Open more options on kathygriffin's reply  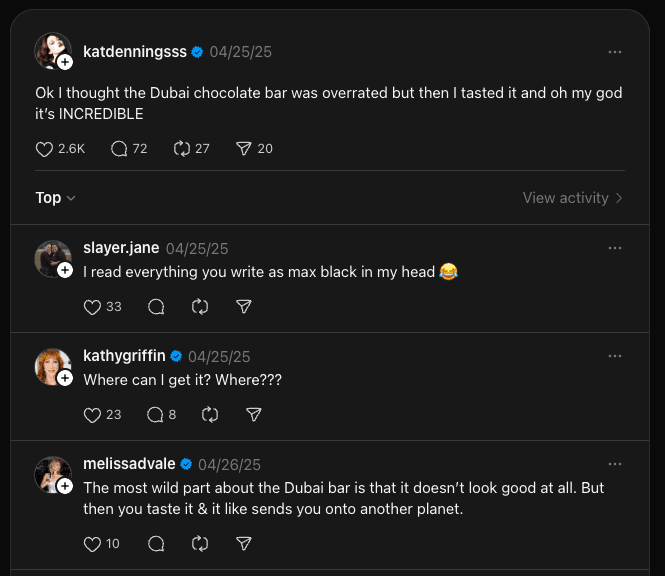[615, 356]
